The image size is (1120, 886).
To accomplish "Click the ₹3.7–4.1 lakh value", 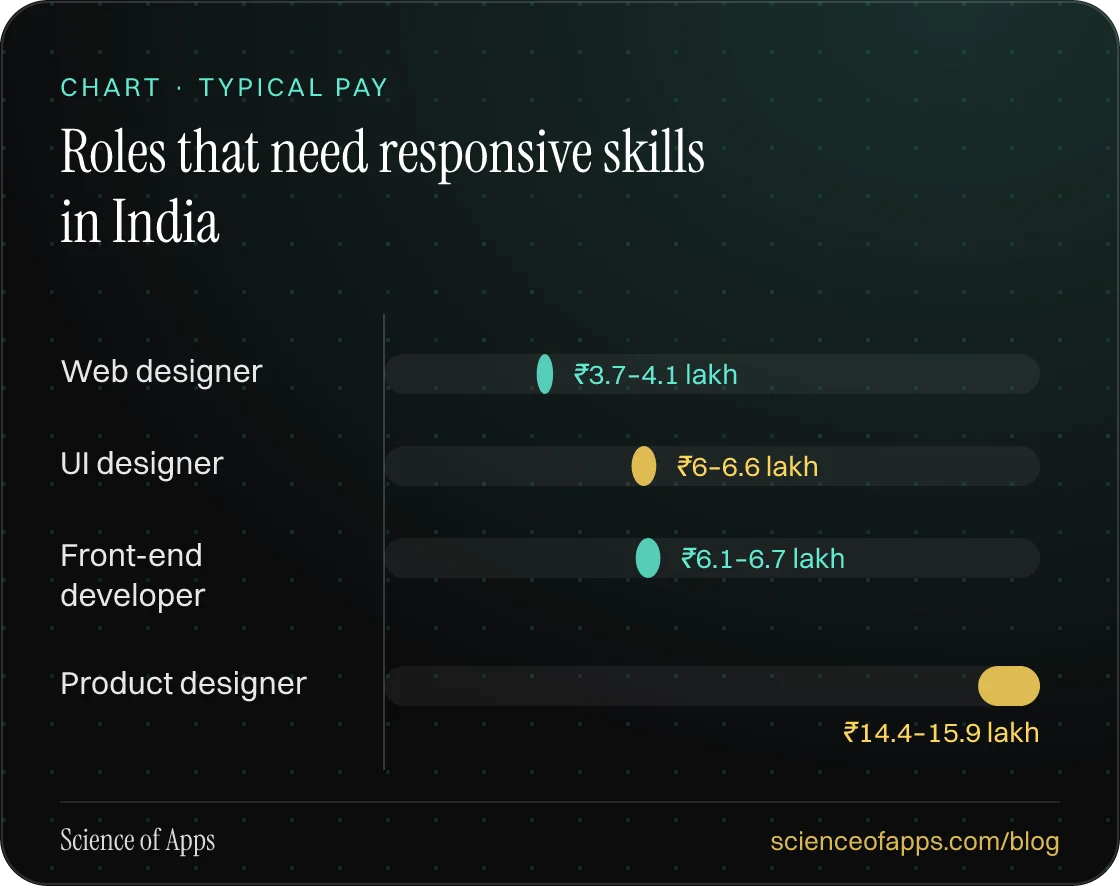I will (x=656, y=375).
